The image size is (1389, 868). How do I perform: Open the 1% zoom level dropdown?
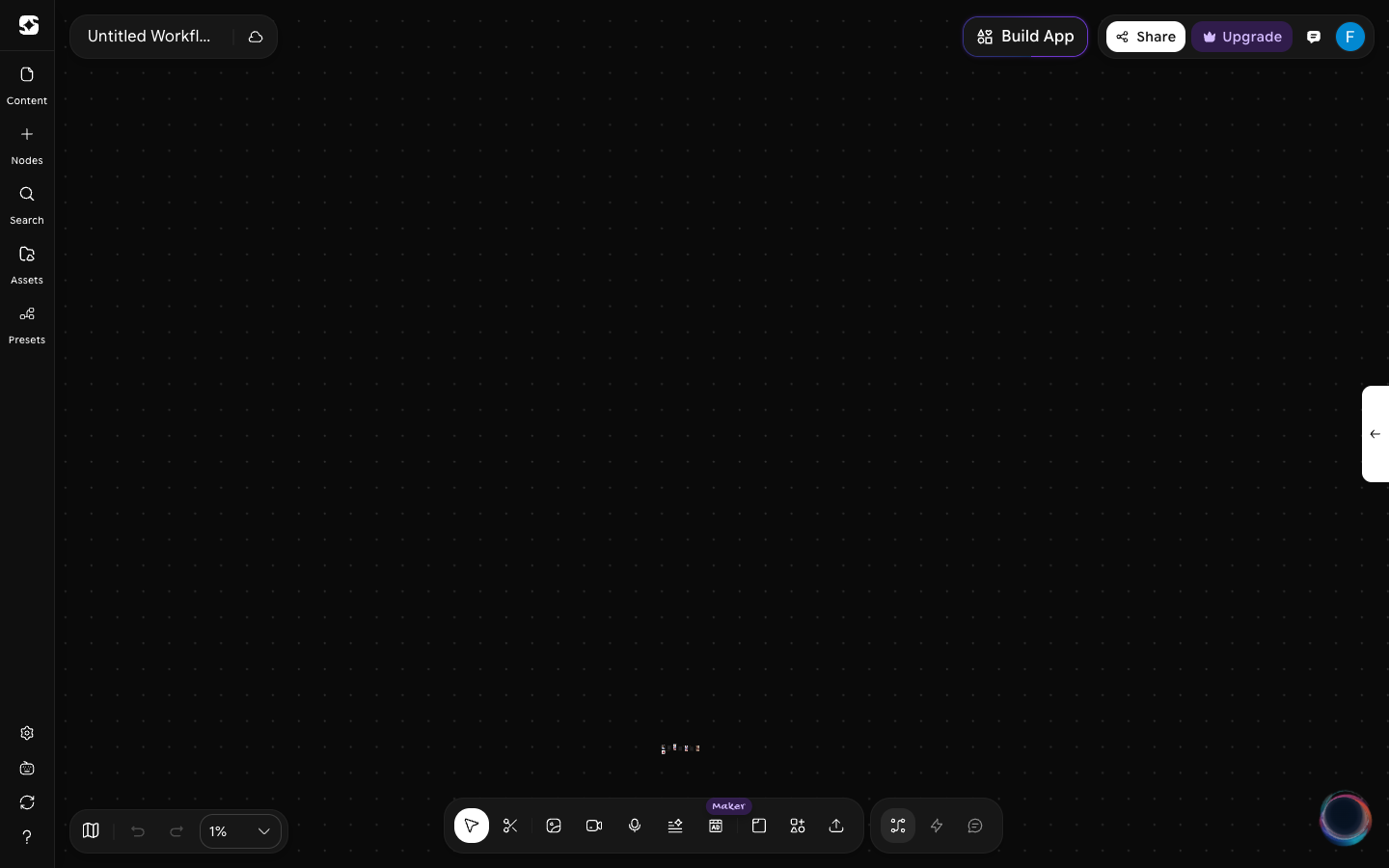pyautogui.click(x=240, y=831)
